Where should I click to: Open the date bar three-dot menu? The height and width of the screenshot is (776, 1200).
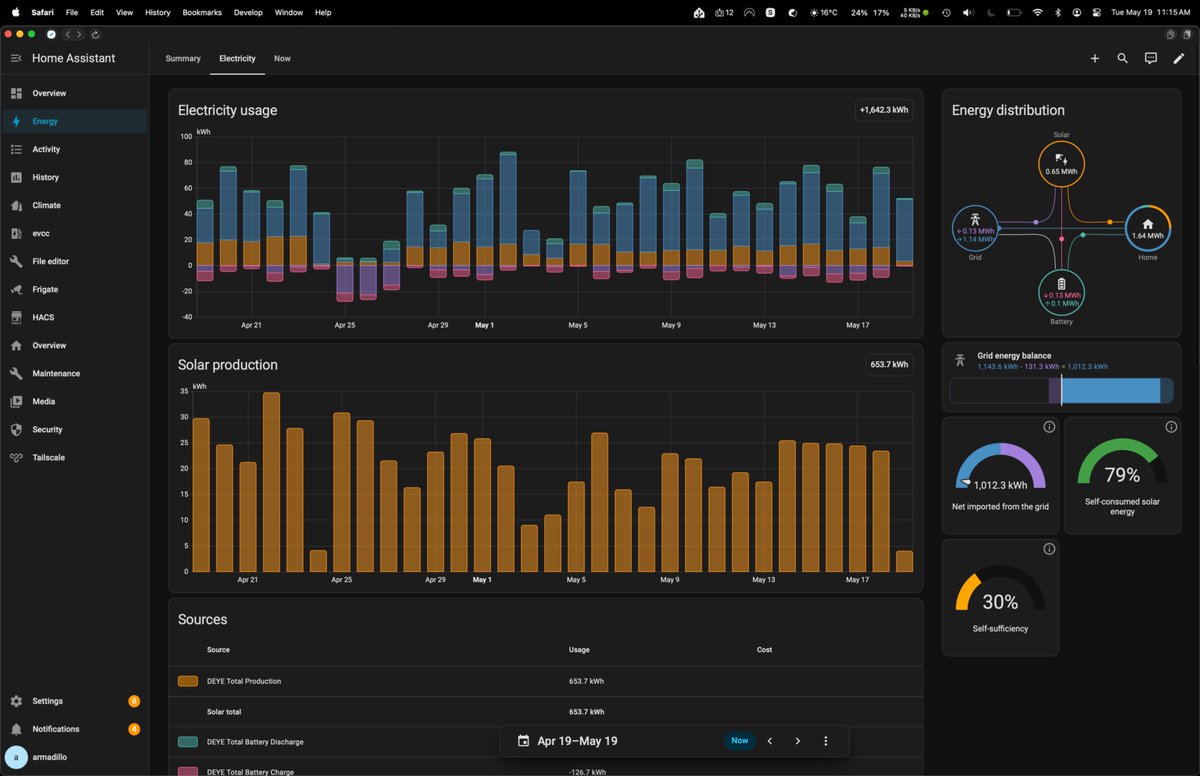pos(826,741)
